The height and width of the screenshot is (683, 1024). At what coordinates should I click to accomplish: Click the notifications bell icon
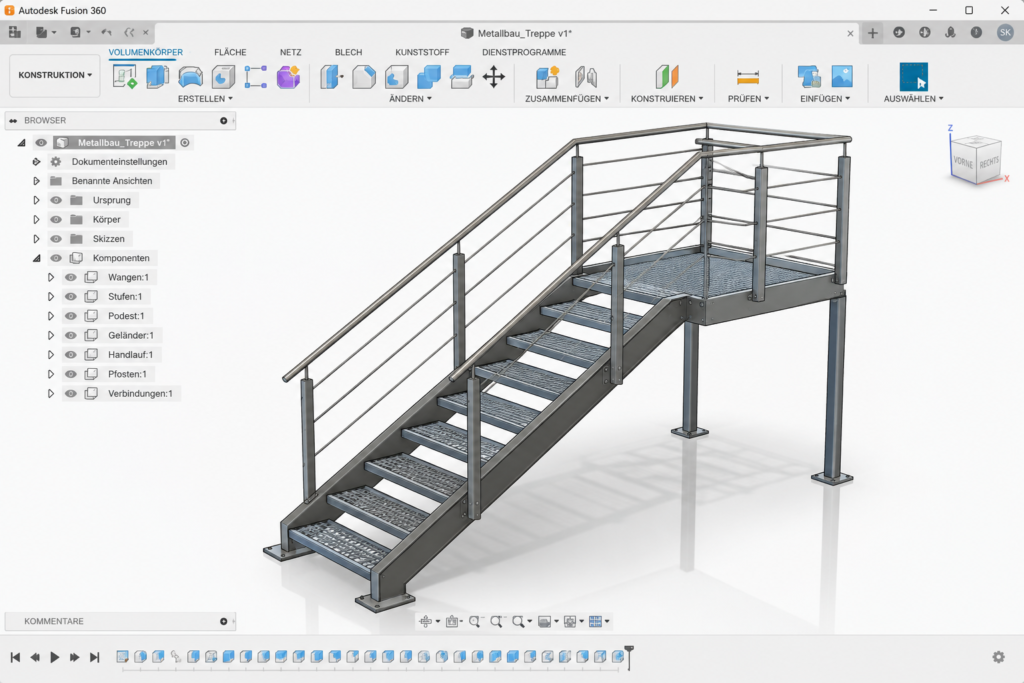[950, 32]
